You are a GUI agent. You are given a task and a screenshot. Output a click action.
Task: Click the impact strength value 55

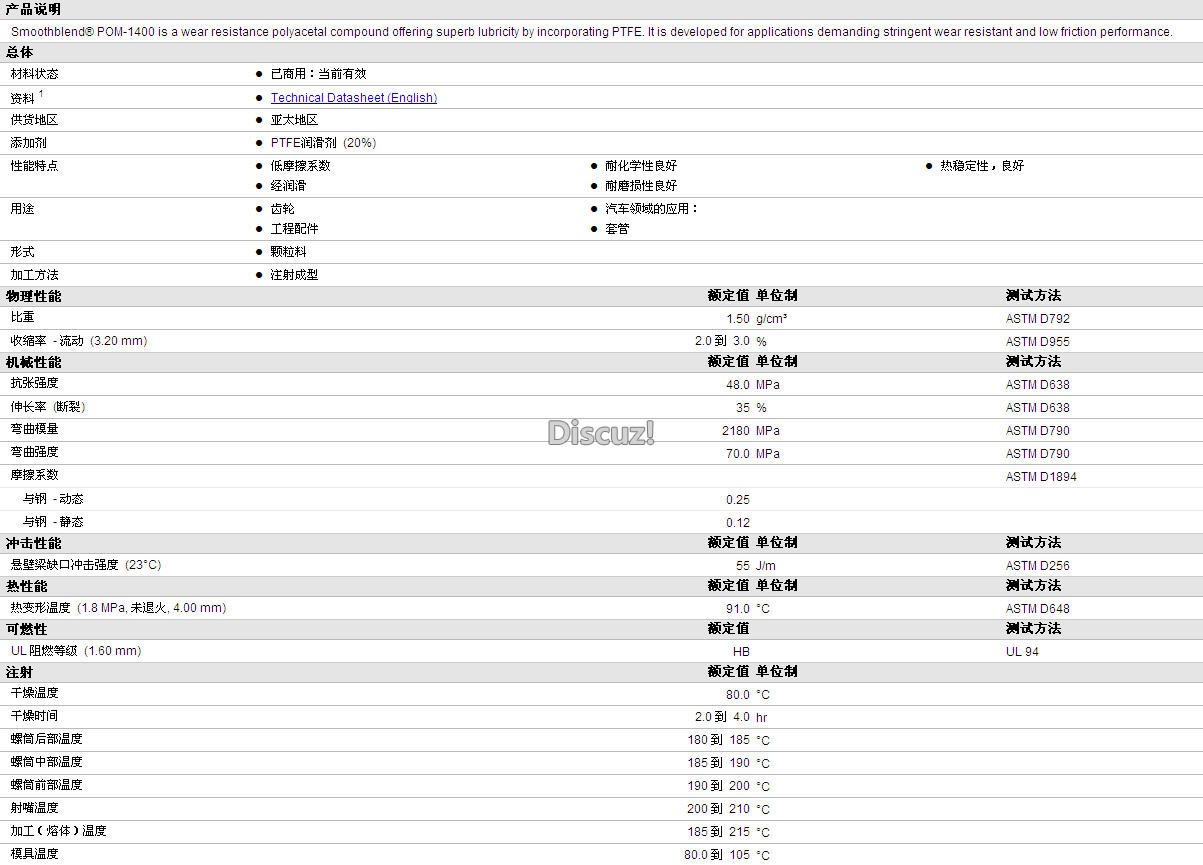point(742,566)
